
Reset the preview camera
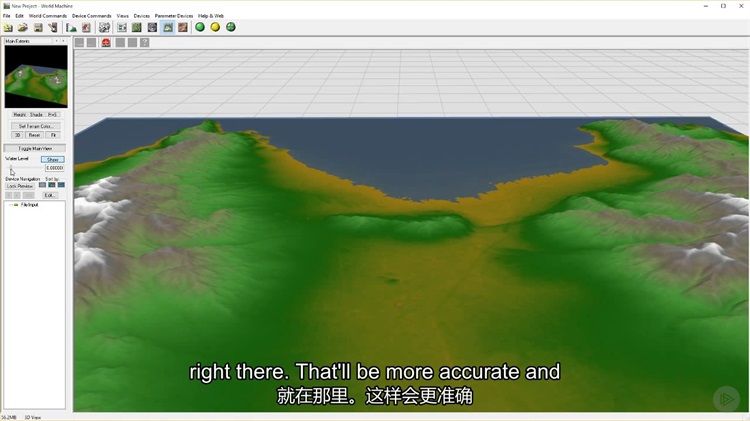coord(34,135)
